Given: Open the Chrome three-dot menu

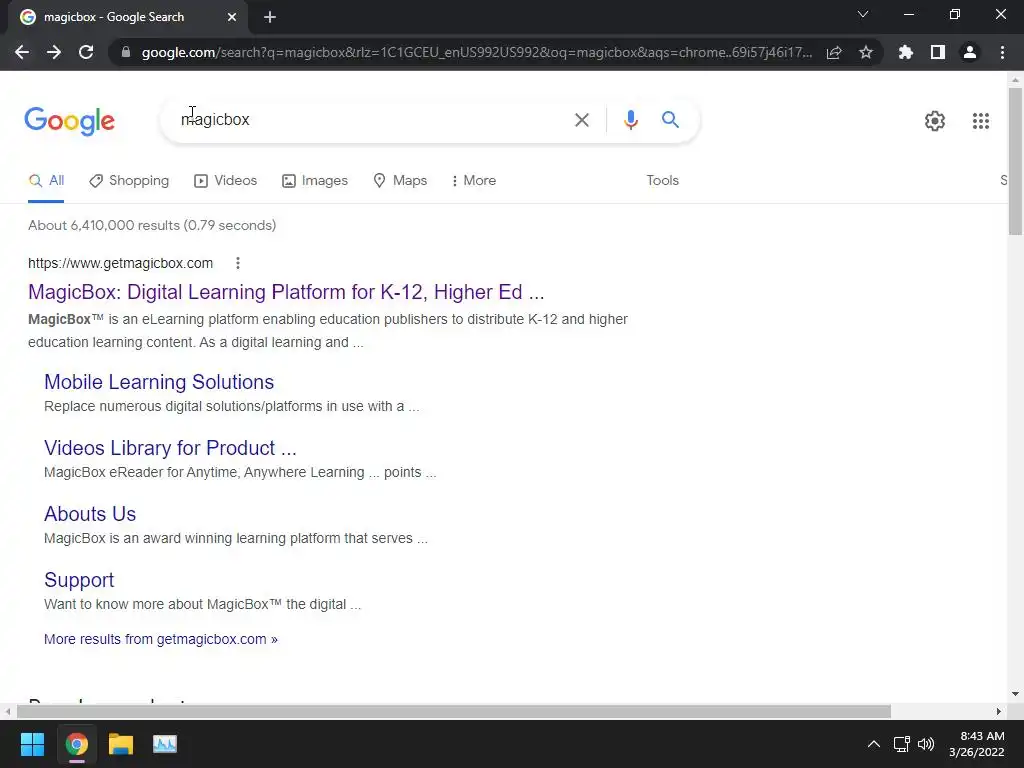Looking at the screenshot, I should [x=1002, y=52].
